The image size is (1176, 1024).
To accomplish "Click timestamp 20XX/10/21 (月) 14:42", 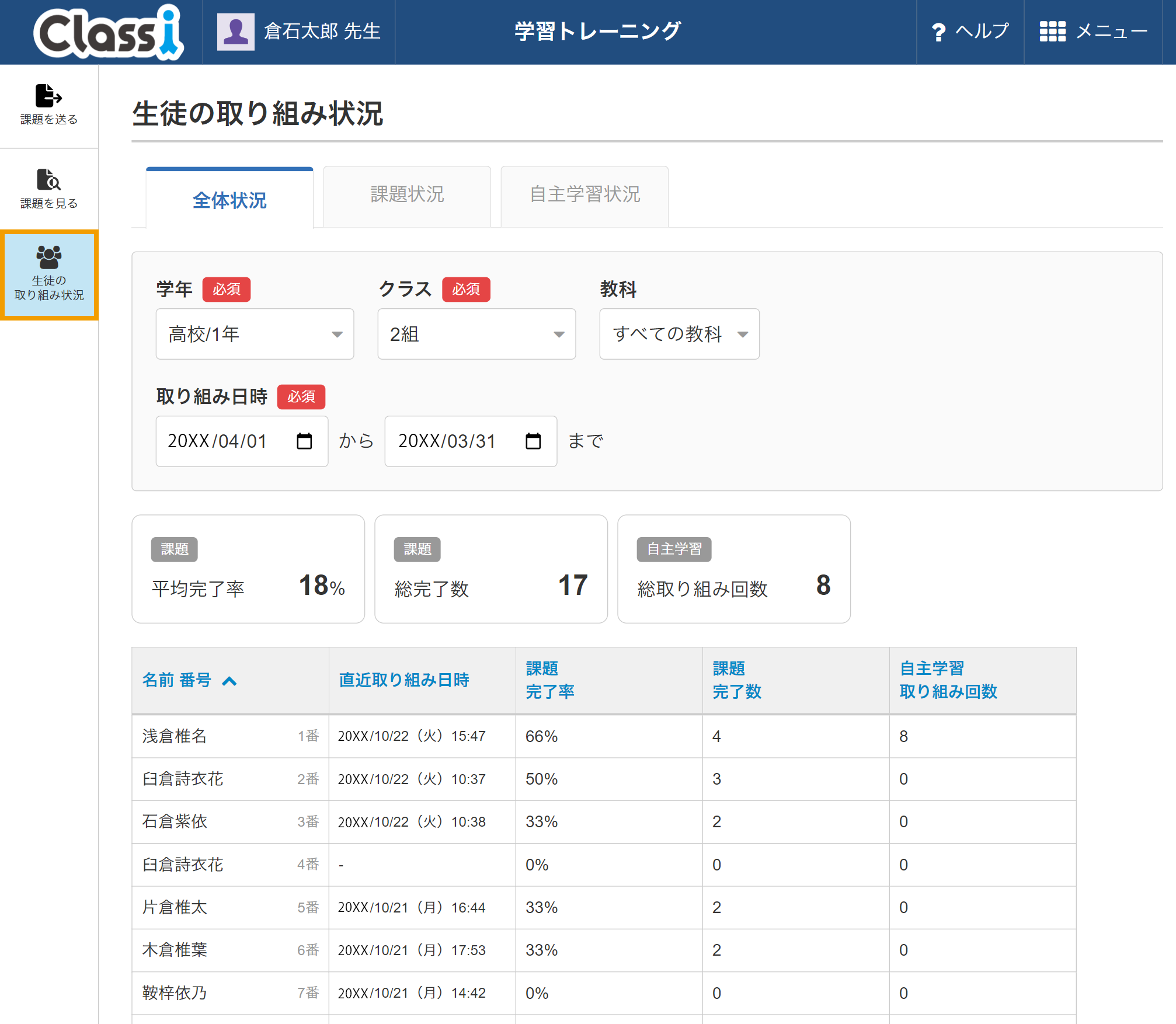I will point(412,993).
